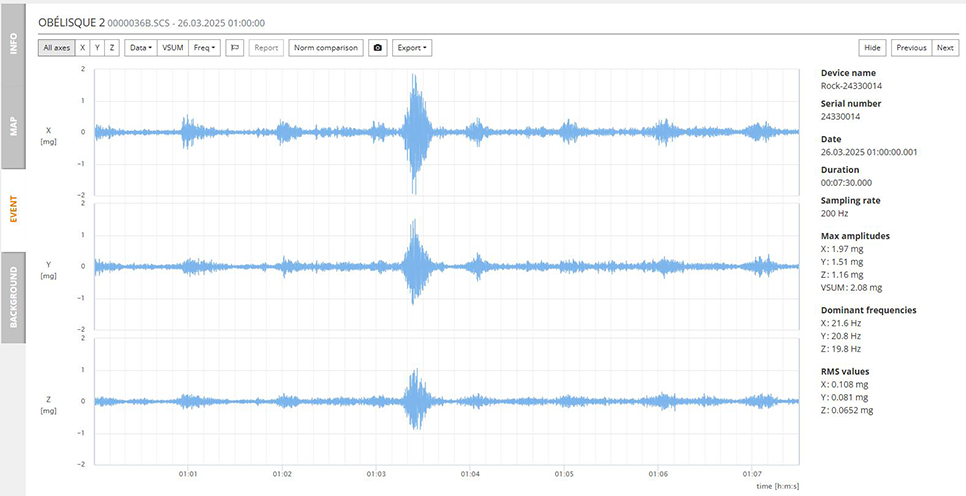The image size is (966, 496).
Task: Open the MAP side tab
Action: pos(13,127)
